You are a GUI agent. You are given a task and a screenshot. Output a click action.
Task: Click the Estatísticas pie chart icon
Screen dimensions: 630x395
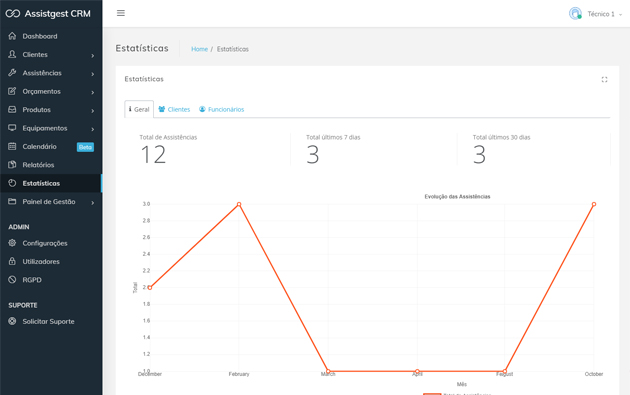(x=12, y=183)
